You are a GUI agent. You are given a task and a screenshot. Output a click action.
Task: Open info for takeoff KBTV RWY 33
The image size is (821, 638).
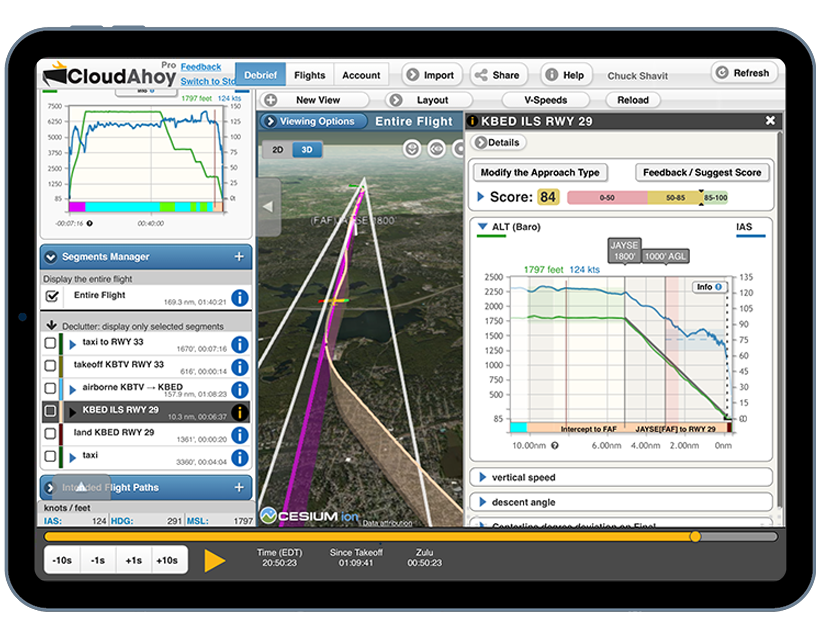coord(240,367)
